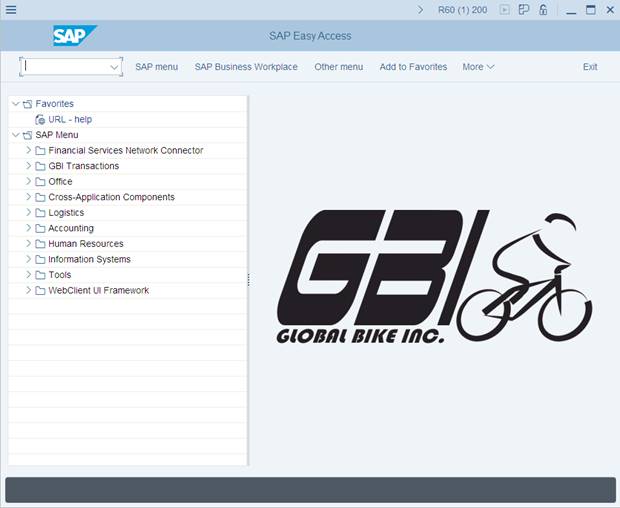Viewport: 620px width, 508px height.
Task: Select the Logistics tree label
Action: click(66, 213)
